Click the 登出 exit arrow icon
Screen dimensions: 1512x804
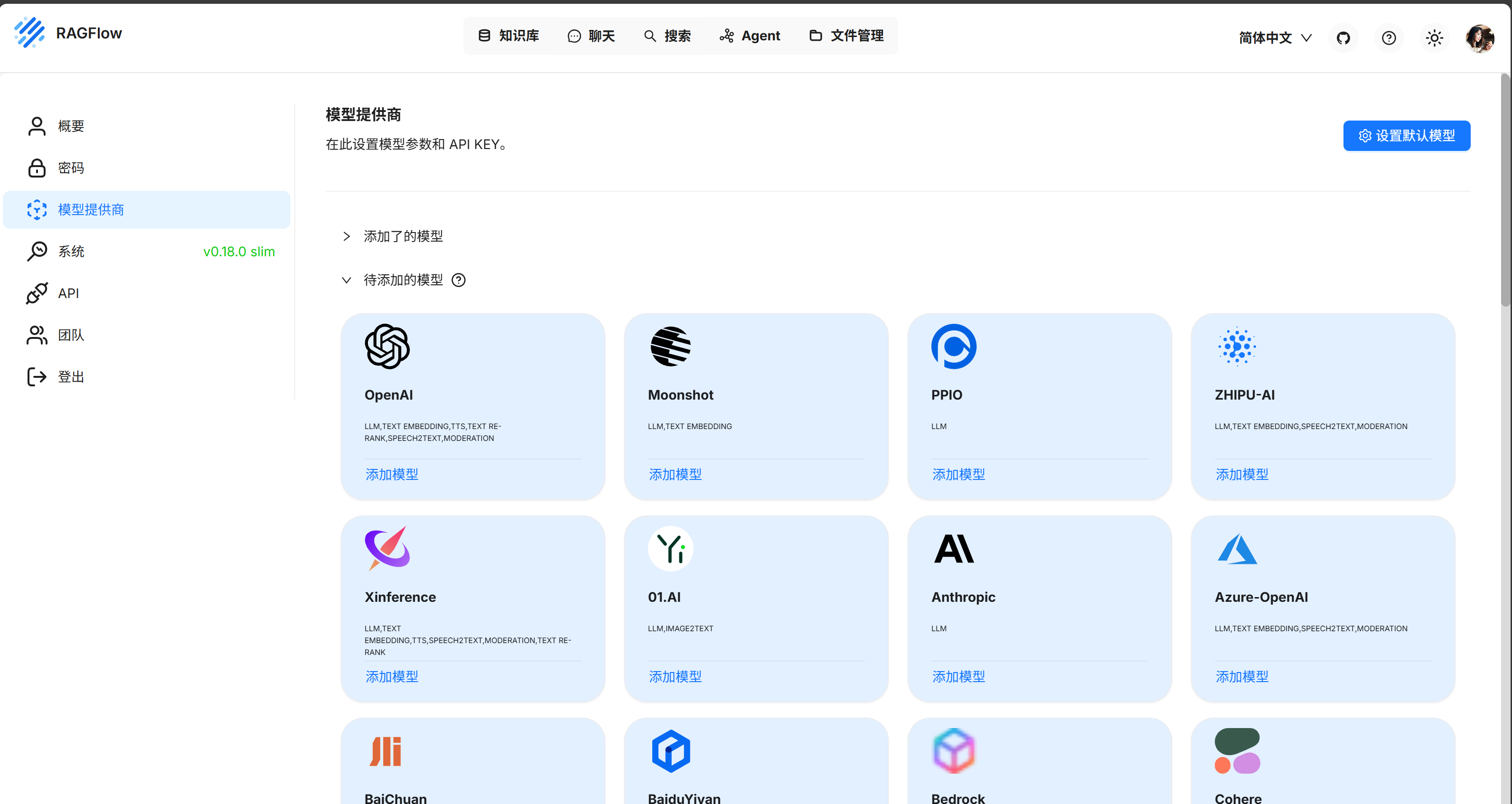(37, 376)
